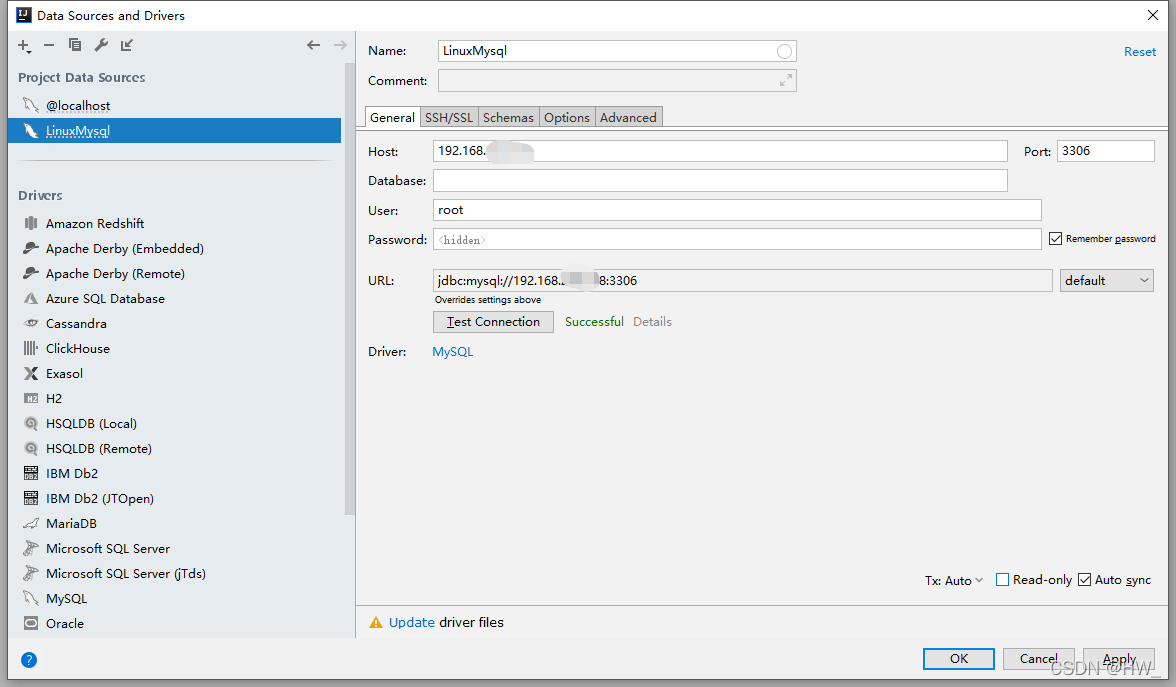Click the Test Connection button
Image resolution: width=1176 pixels, height=687 pixels.
click(x=493, y=322)
